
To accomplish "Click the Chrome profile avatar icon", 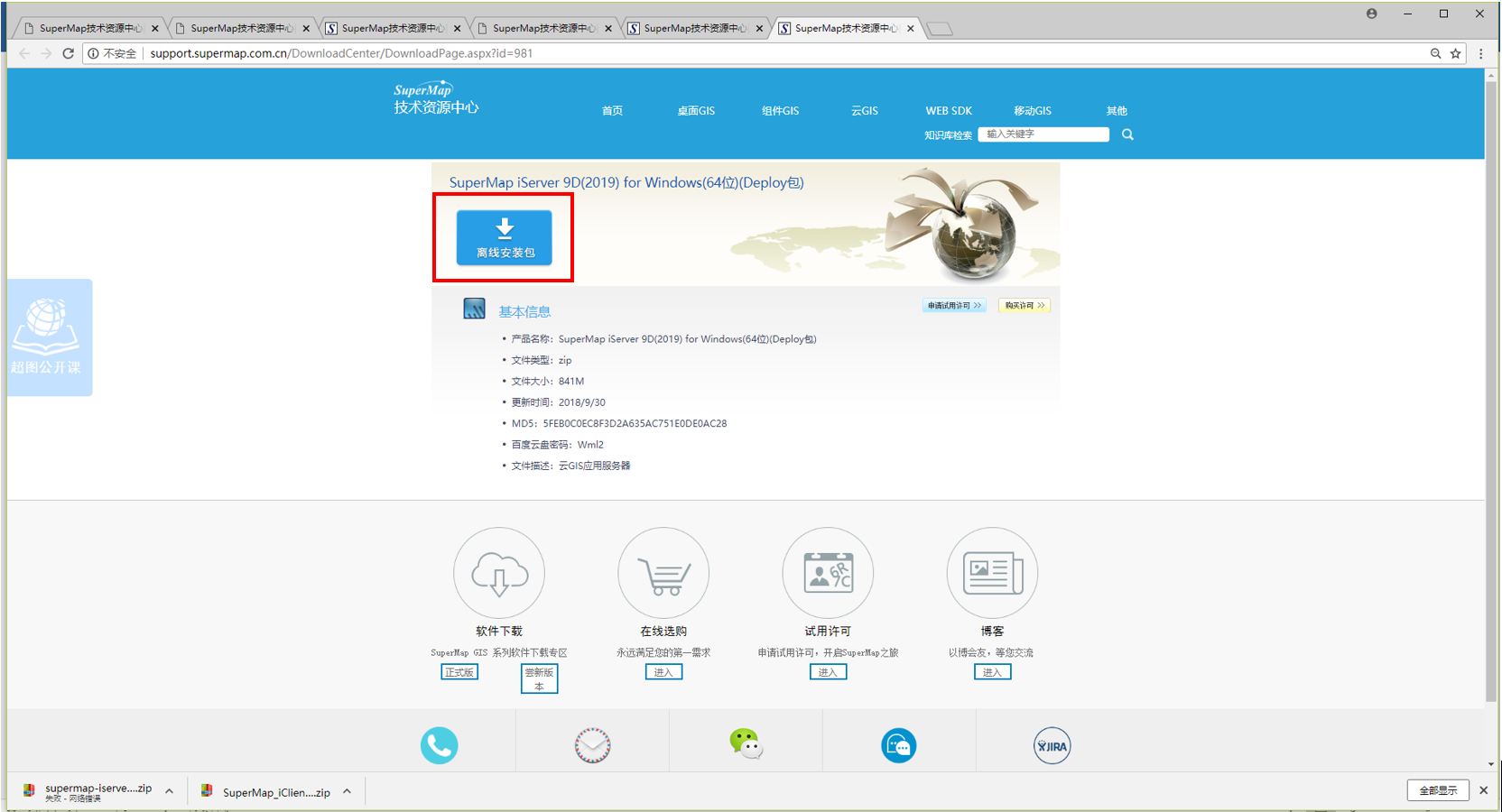I will tap(1372, 14).
